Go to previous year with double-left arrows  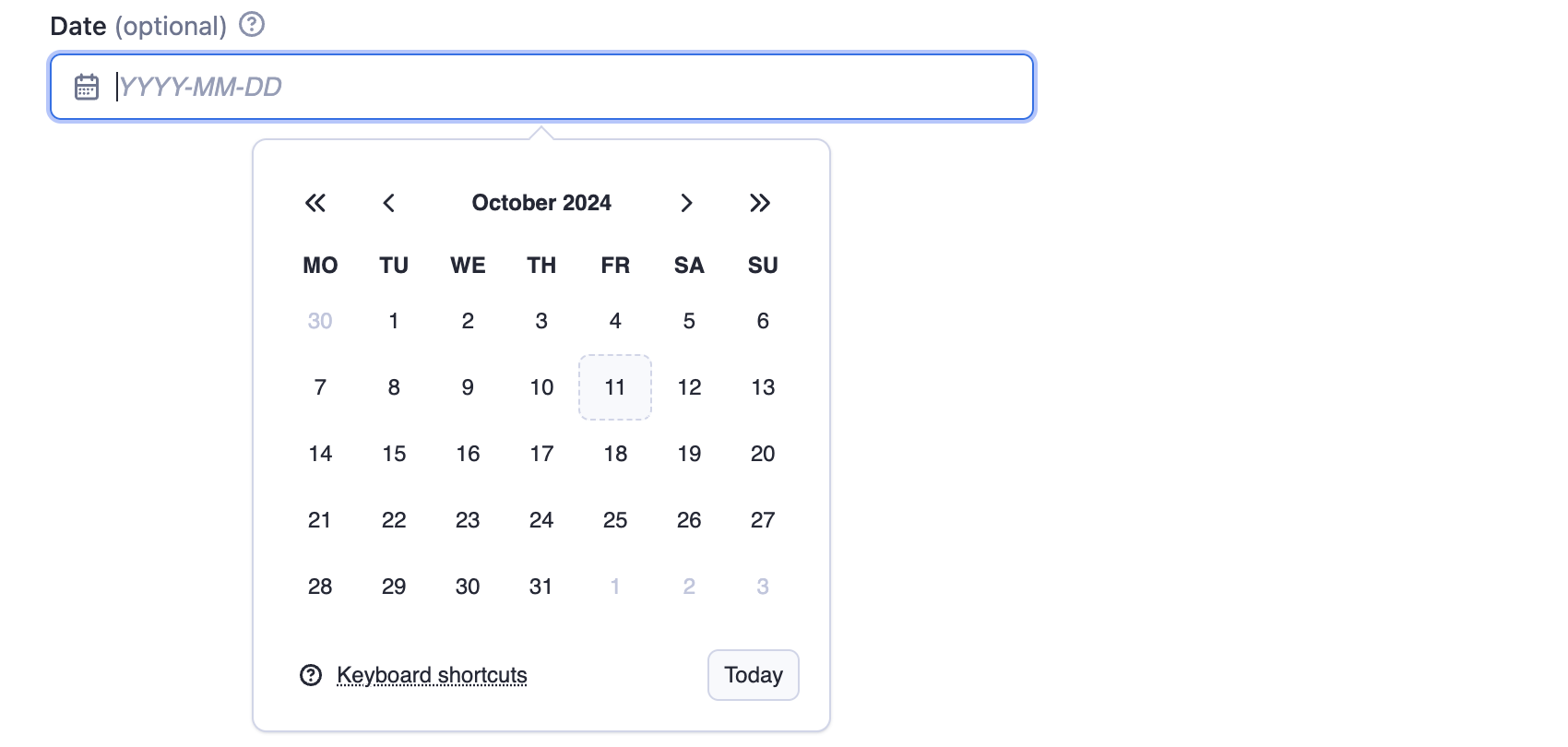(315, 203)
